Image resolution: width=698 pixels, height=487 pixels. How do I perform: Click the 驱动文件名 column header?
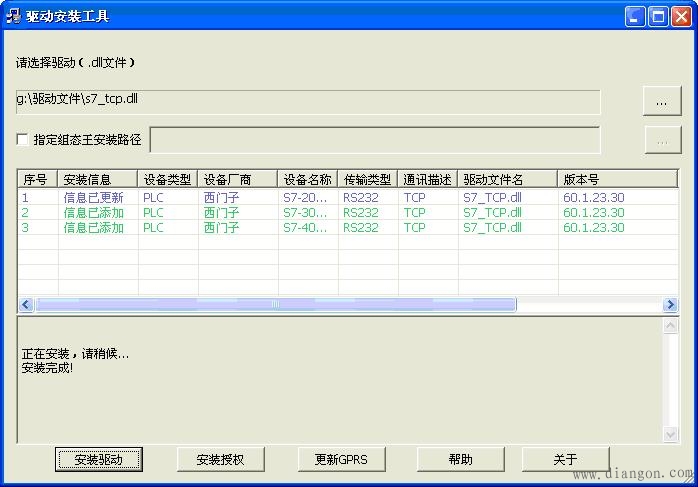tap(507, 179)
